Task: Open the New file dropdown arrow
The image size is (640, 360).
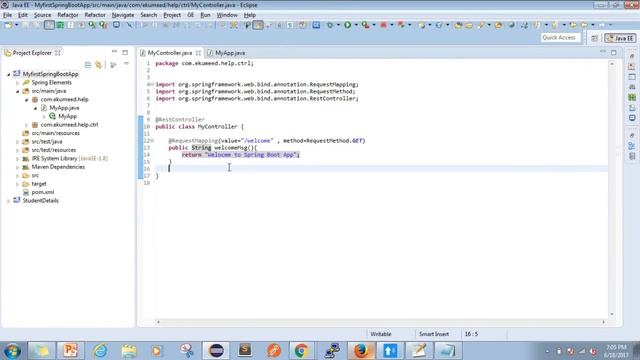Action: tap(16, 25)
